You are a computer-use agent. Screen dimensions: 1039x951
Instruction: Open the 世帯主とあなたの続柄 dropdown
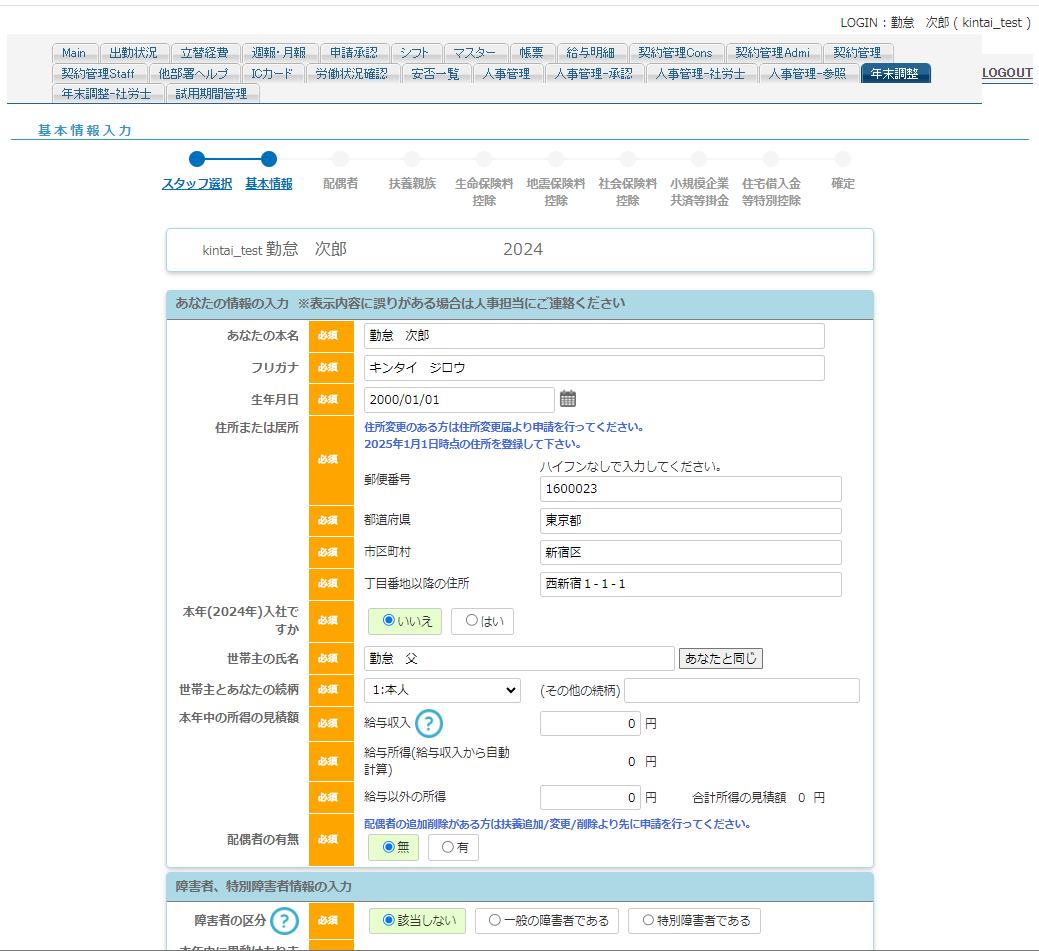pyautogui.click(x=442, y=690)
